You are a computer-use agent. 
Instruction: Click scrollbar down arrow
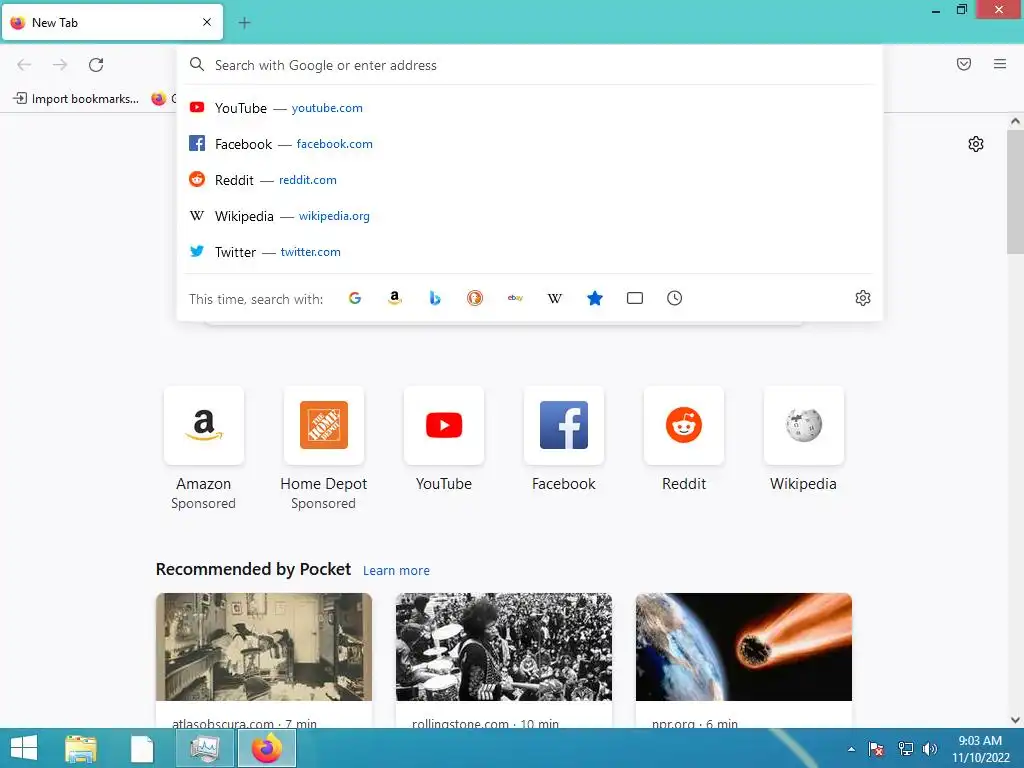click(x=1015, y=720)
